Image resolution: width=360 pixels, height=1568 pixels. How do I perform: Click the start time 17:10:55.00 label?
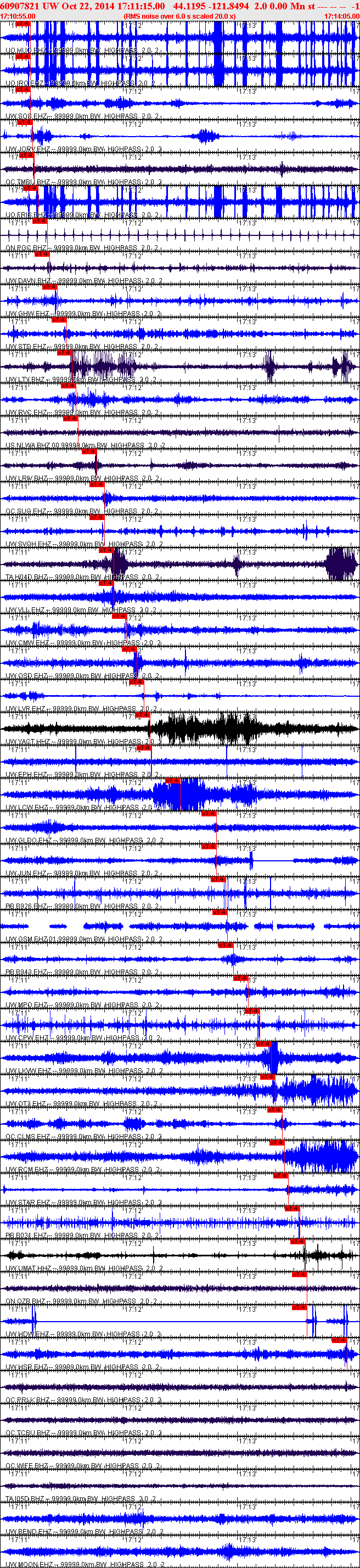18,16
